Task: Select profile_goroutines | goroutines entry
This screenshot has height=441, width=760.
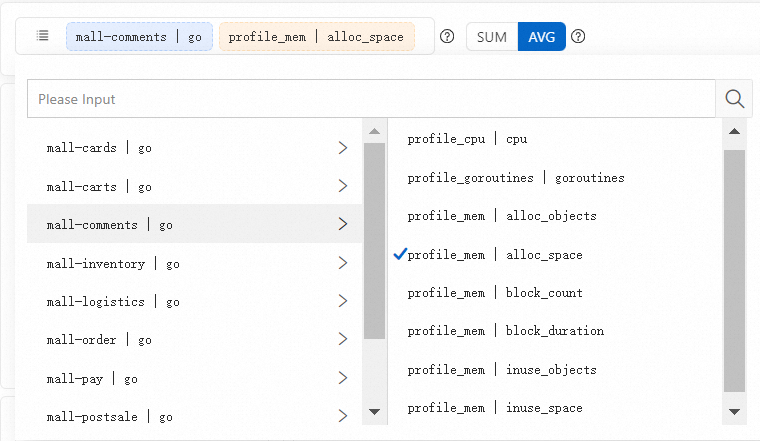Action: tap(515, 178)
